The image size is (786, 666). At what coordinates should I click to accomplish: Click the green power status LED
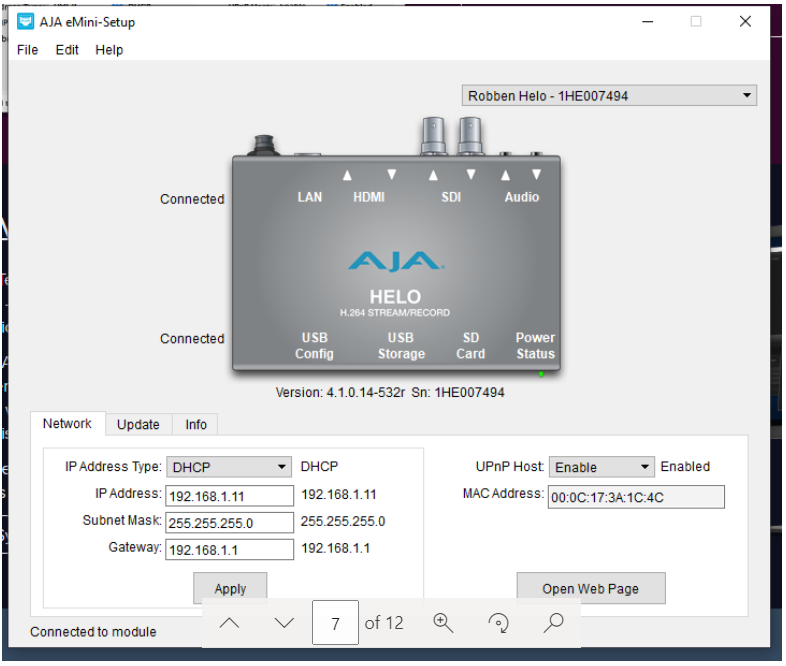coord(541,374)
